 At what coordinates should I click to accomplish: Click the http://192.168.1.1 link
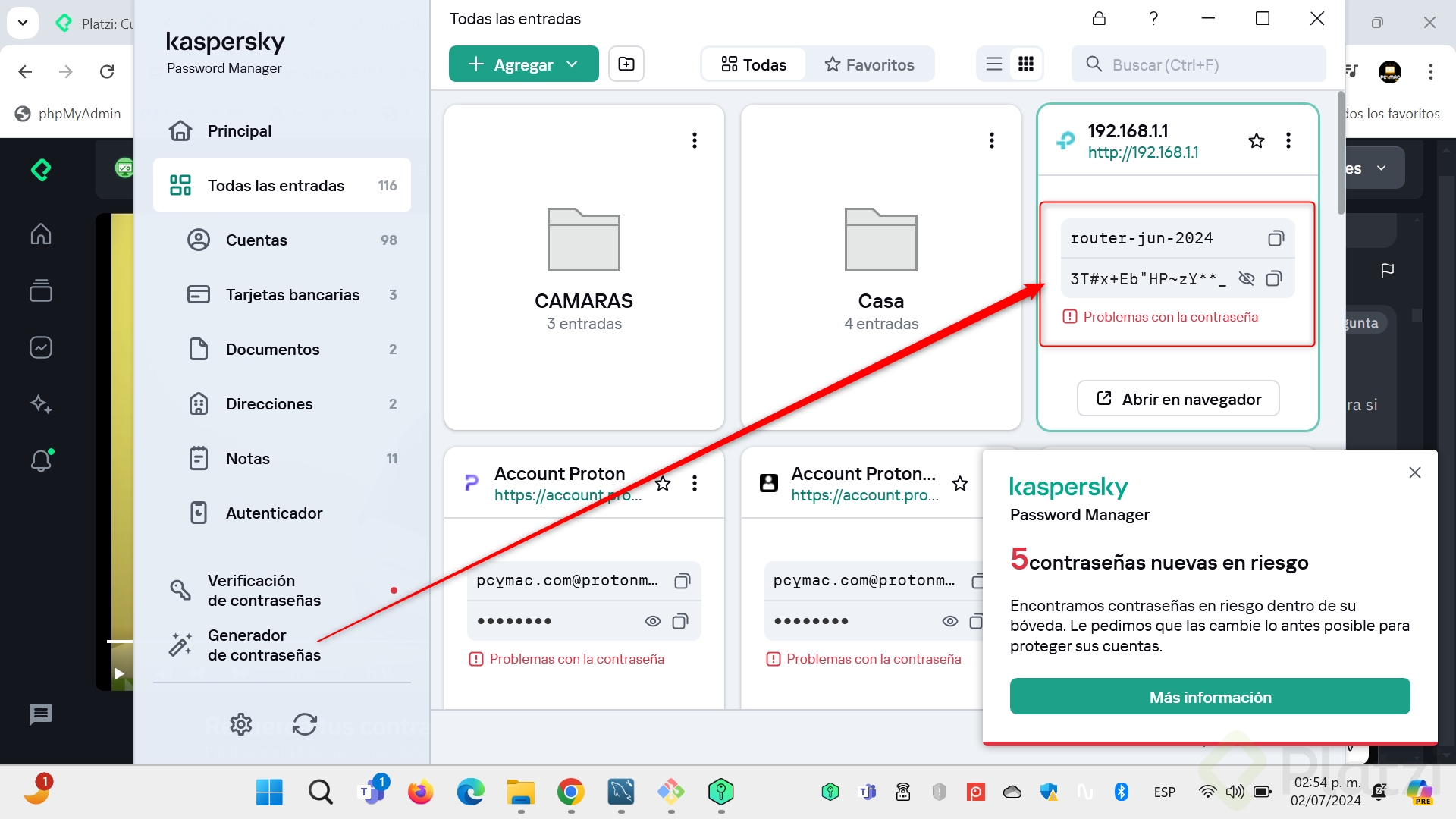(x=1143, y=152)
